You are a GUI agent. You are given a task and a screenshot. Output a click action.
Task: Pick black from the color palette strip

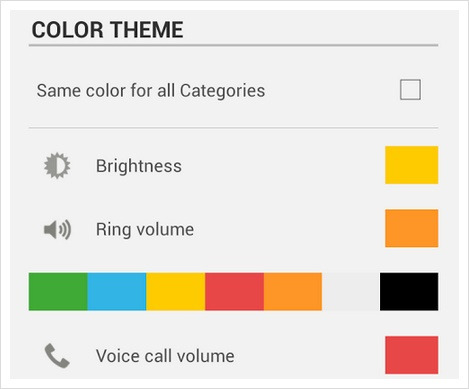coord(409,292)
